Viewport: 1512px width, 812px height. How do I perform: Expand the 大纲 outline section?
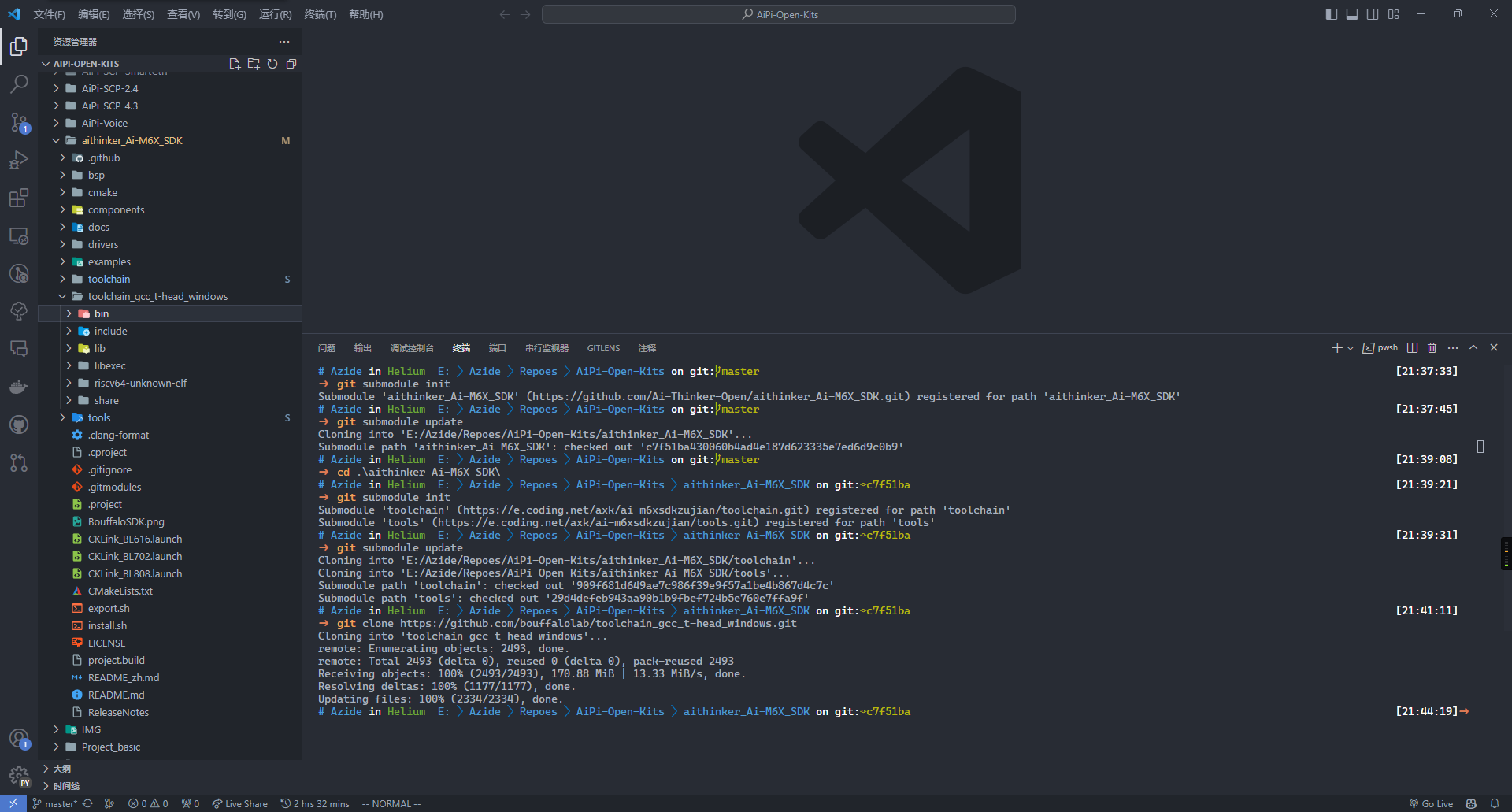[x=46, y=769]
